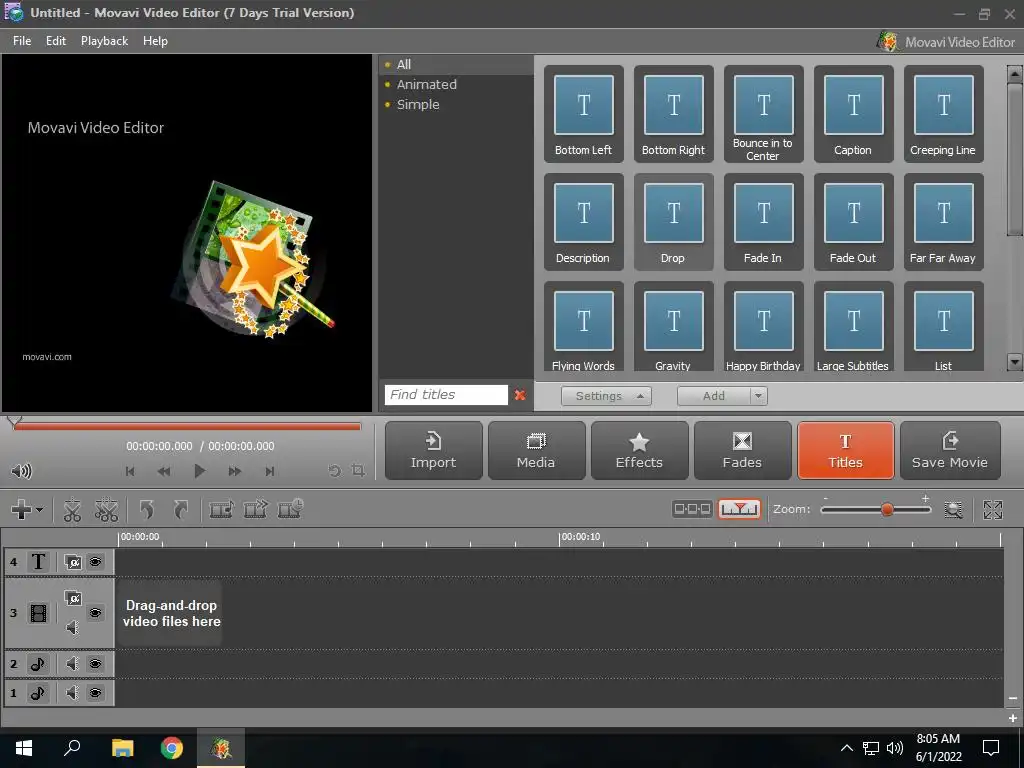The width and height of the screenshot is (1024, 768).
Task: Click the Add title button
Action: tap(713, 396)
